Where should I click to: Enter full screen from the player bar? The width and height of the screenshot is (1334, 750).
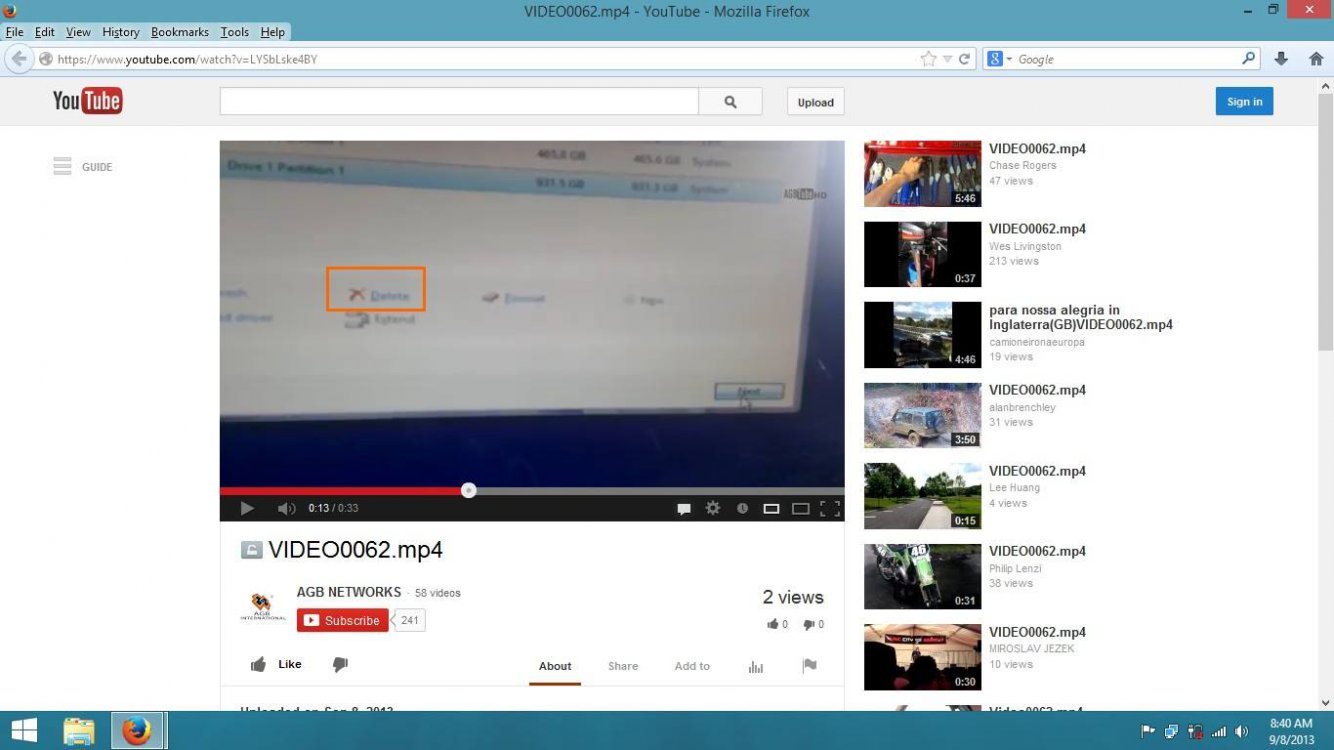(830, 508)
